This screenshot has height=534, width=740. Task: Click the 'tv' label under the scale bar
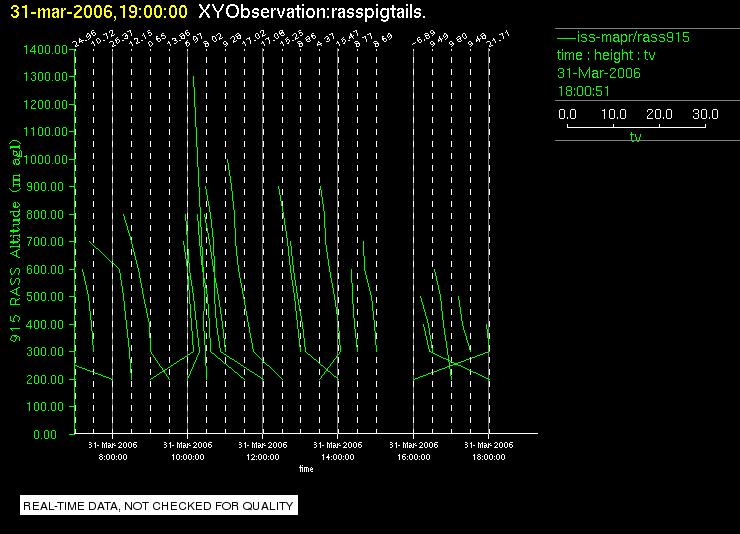point(636,137)
